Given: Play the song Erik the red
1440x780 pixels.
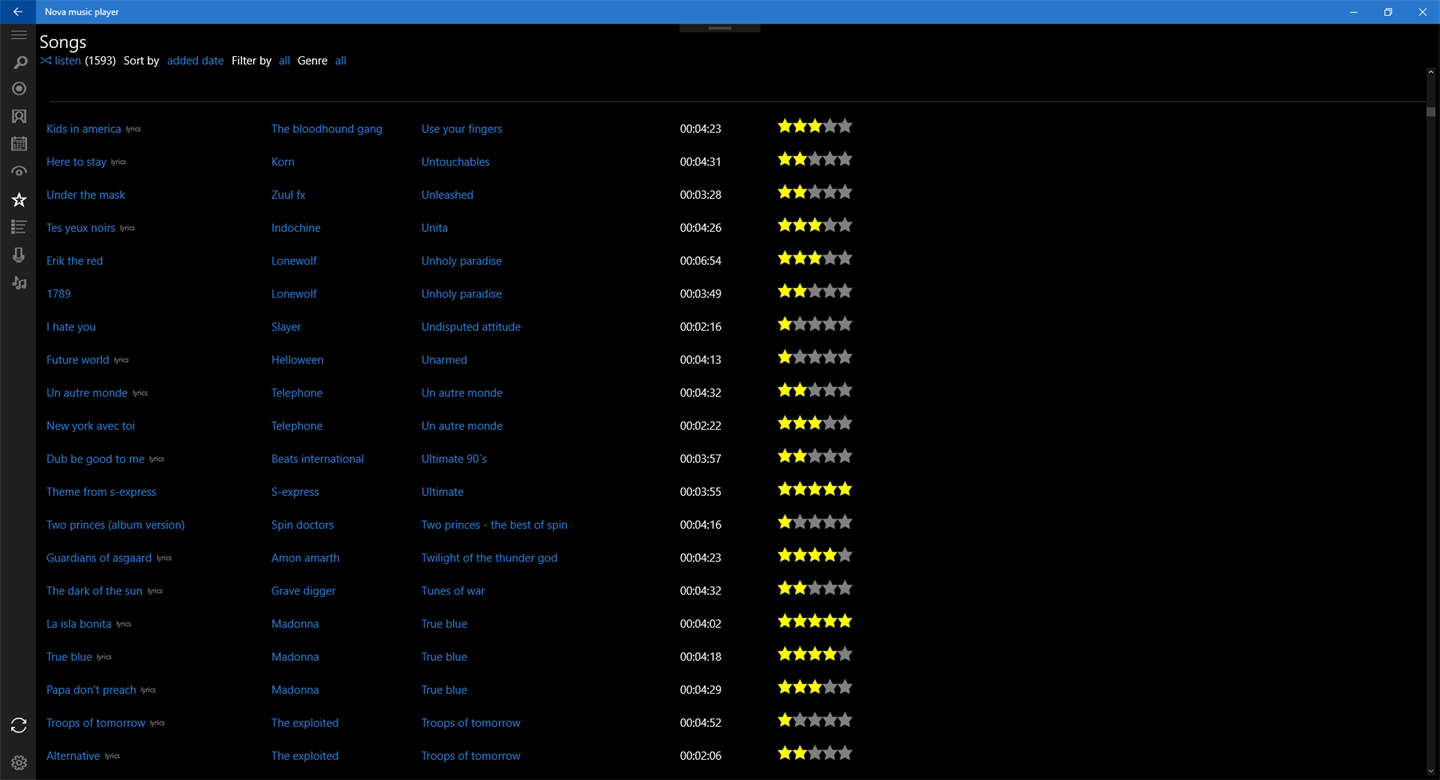Looking at the screenshot, I should click(74, 261).
